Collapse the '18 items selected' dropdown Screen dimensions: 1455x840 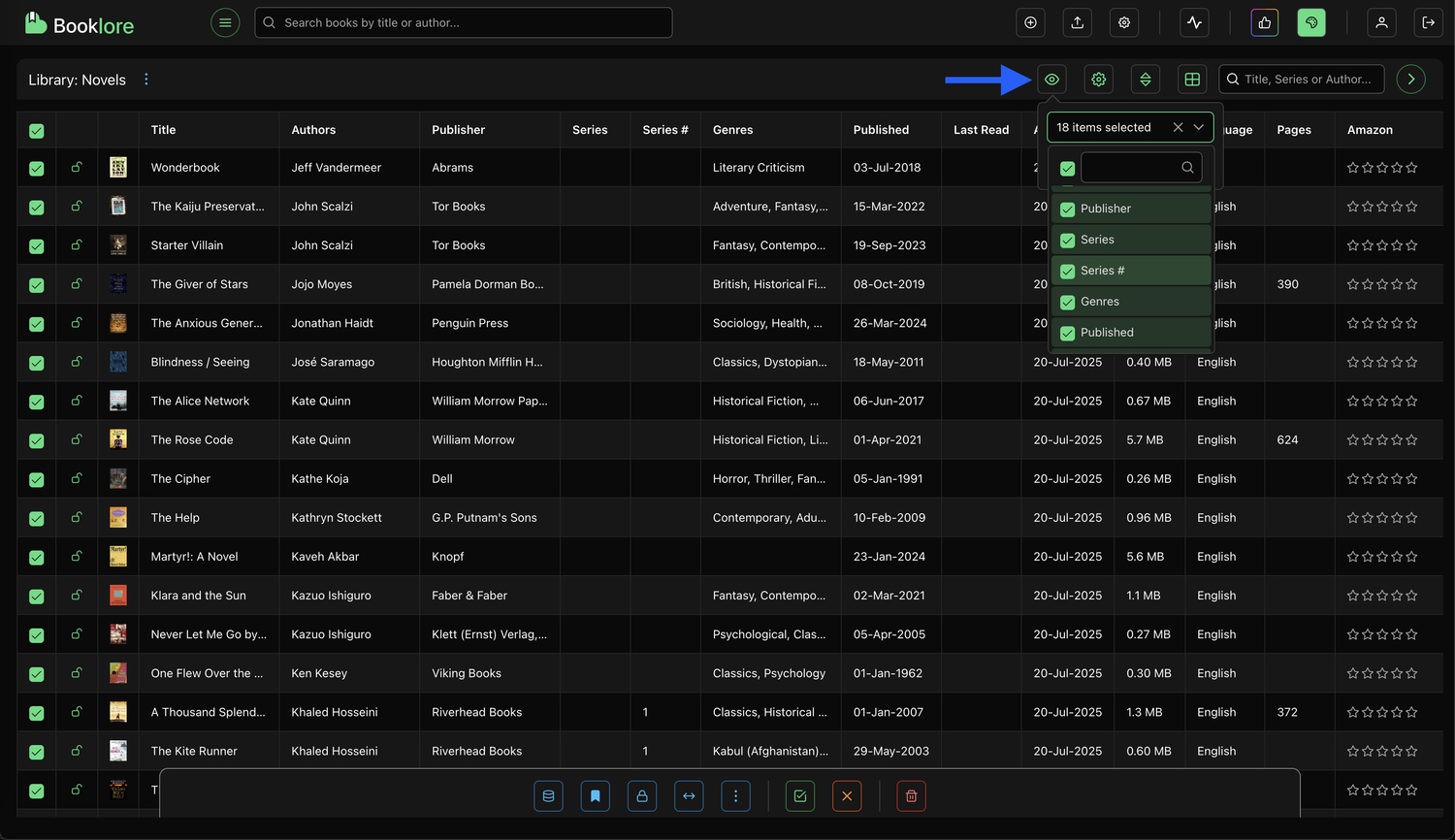tap(1199, 127)
